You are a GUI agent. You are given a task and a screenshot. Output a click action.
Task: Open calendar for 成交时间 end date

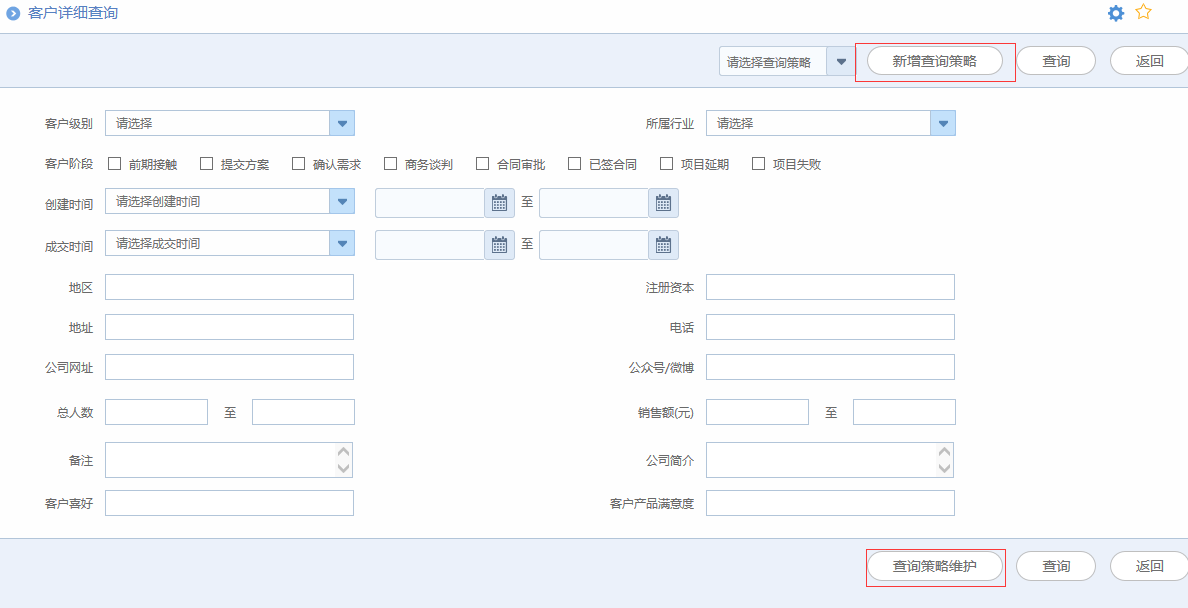tap(663, 245)
